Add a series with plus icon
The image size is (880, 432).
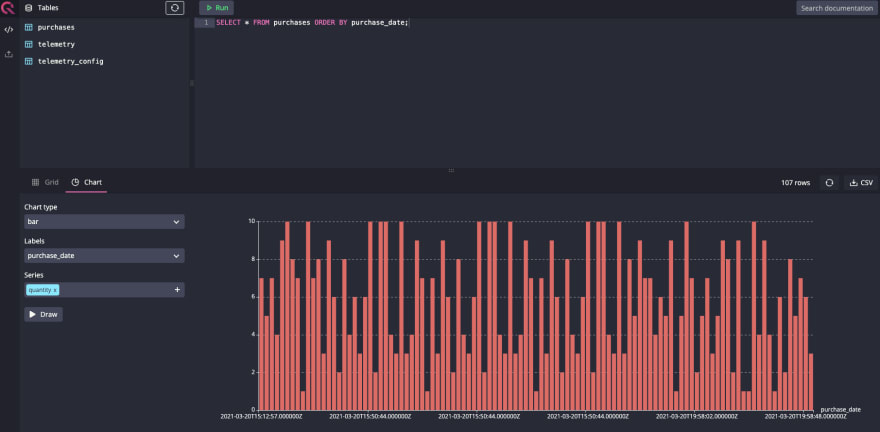177,289
